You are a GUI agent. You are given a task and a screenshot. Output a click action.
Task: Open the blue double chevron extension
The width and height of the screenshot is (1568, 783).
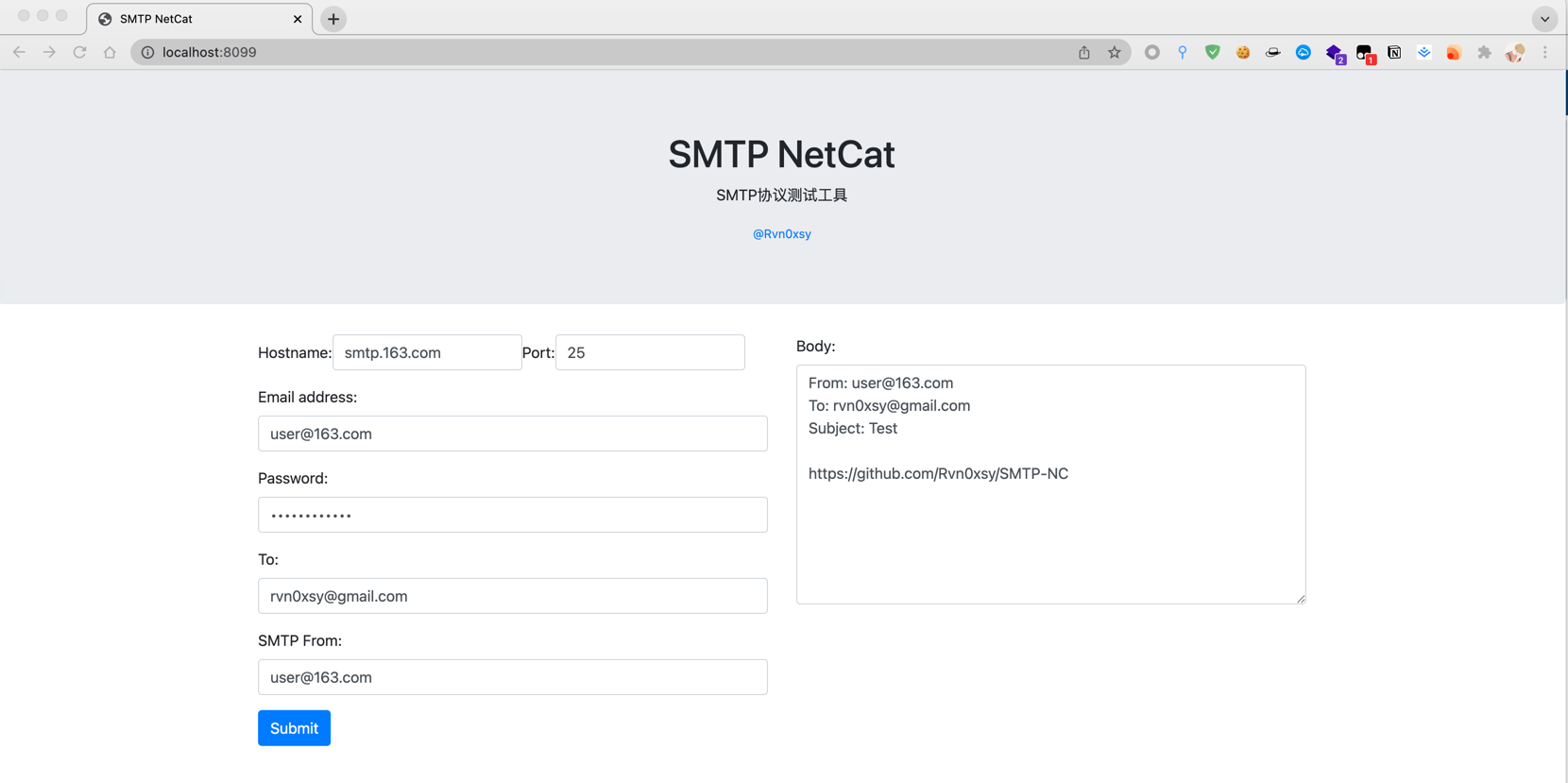tap(1423, 52)
